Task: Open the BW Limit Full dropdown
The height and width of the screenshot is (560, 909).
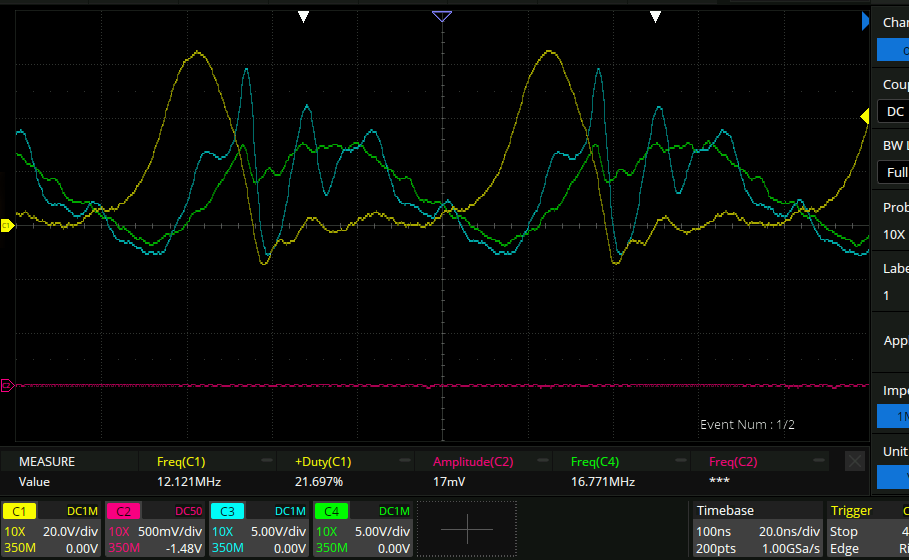Action: 892,173
